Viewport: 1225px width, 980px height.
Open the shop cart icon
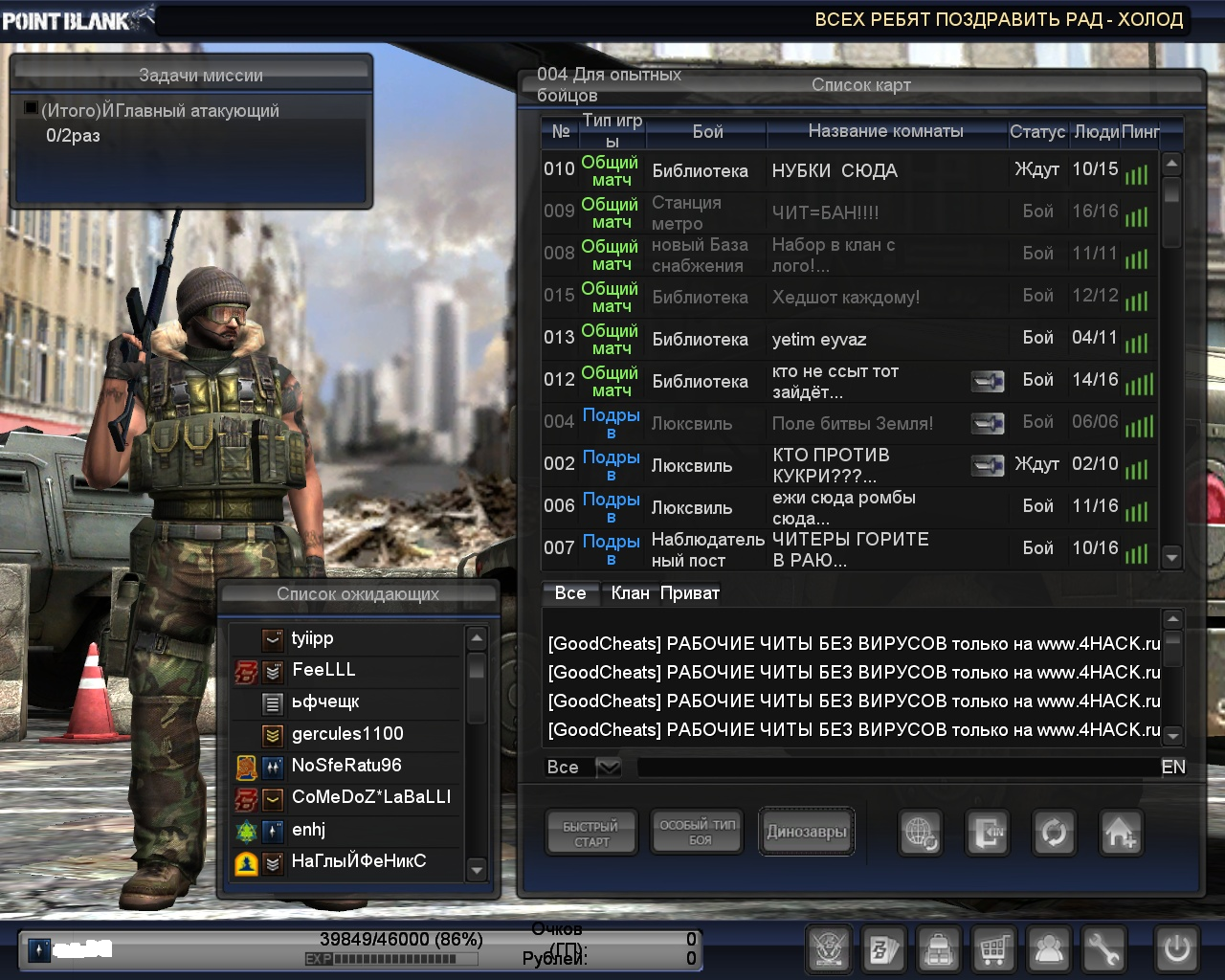[994, 949]
